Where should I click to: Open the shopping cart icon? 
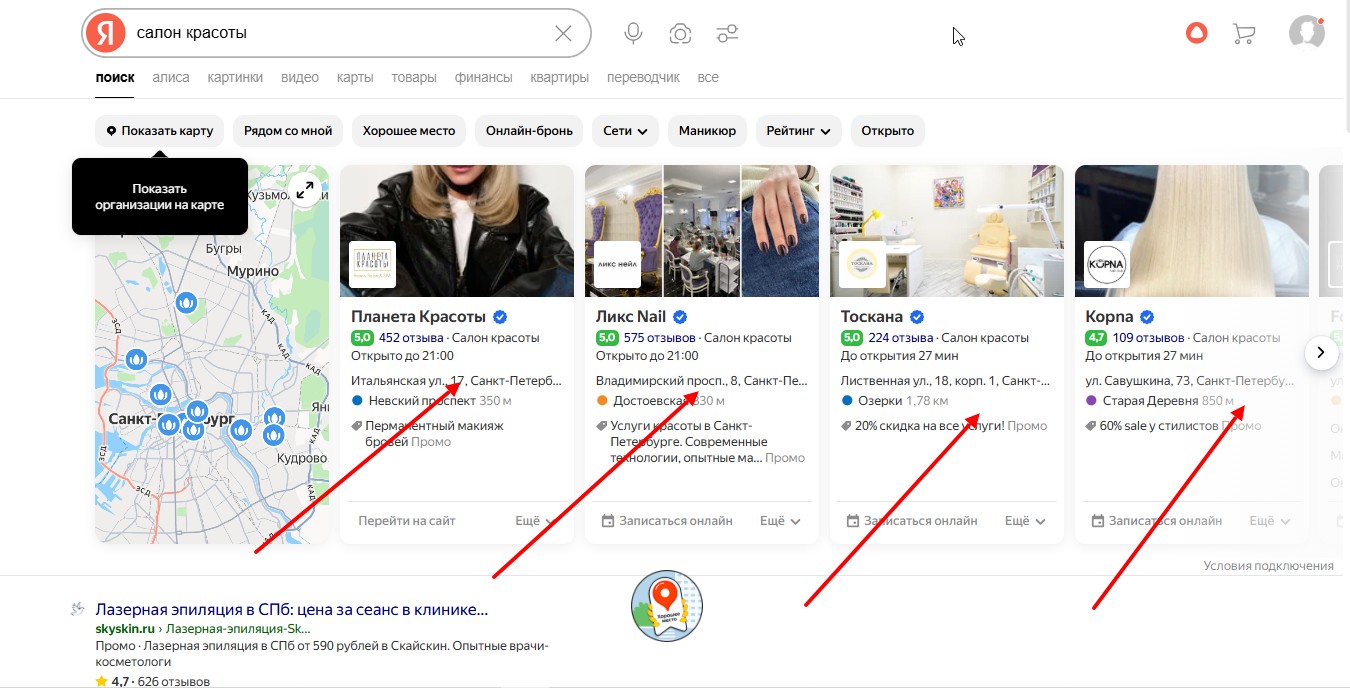pyautogui.click(x=1244, y=34)
